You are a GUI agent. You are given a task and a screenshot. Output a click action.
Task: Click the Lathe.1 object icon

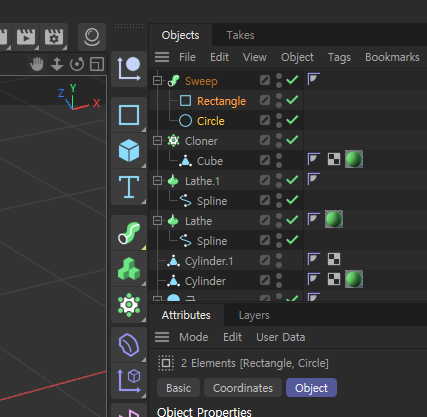(x=173, y=181)
